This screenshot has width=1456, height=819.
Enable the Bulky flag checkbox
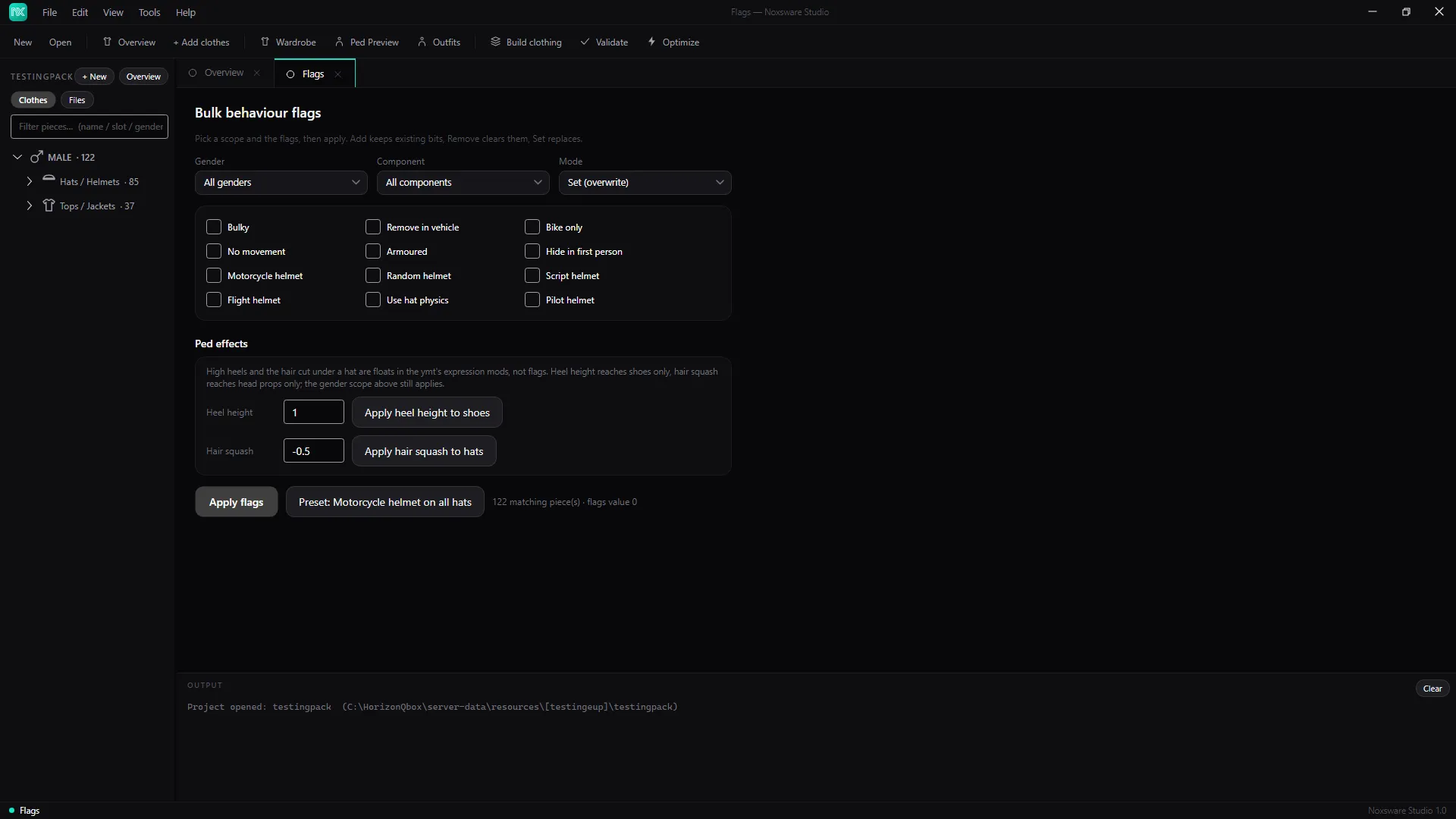click(x=214, y=227)
